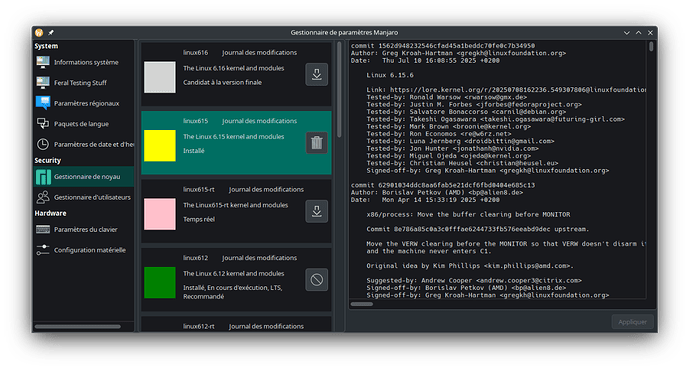Open linux616 Journal des modifications

pos(259,52)
